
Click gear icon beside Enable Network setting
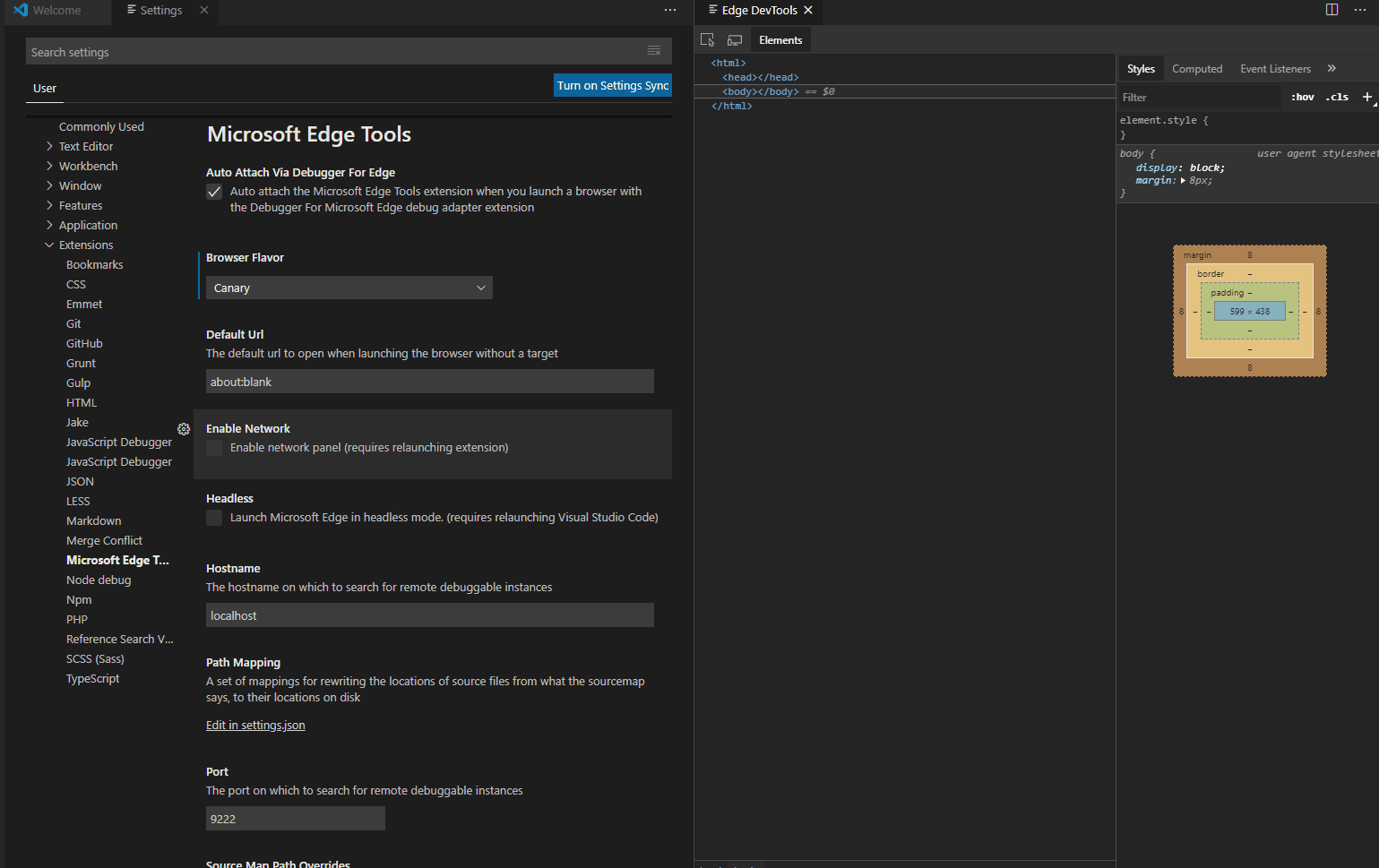click(184, 429)
